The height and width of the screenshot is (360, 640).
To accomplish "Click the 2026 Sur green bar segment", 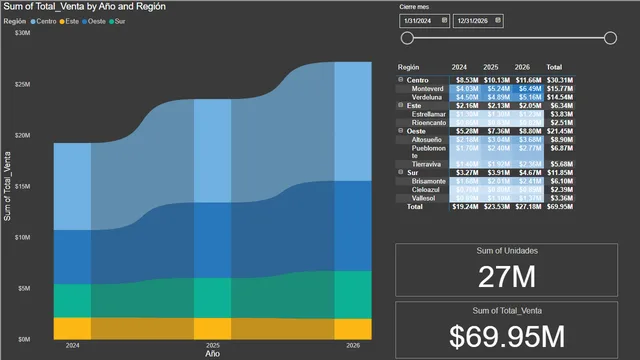I will click(353, 295).
